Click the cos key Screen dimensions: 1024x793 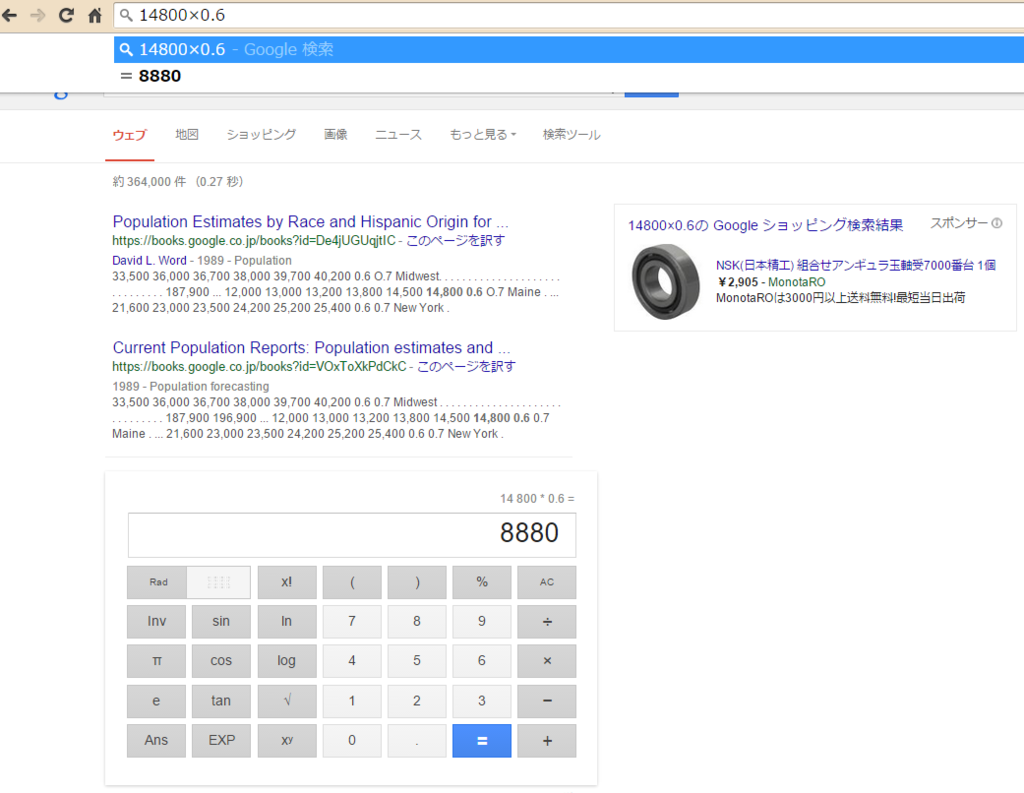point(221,661)
